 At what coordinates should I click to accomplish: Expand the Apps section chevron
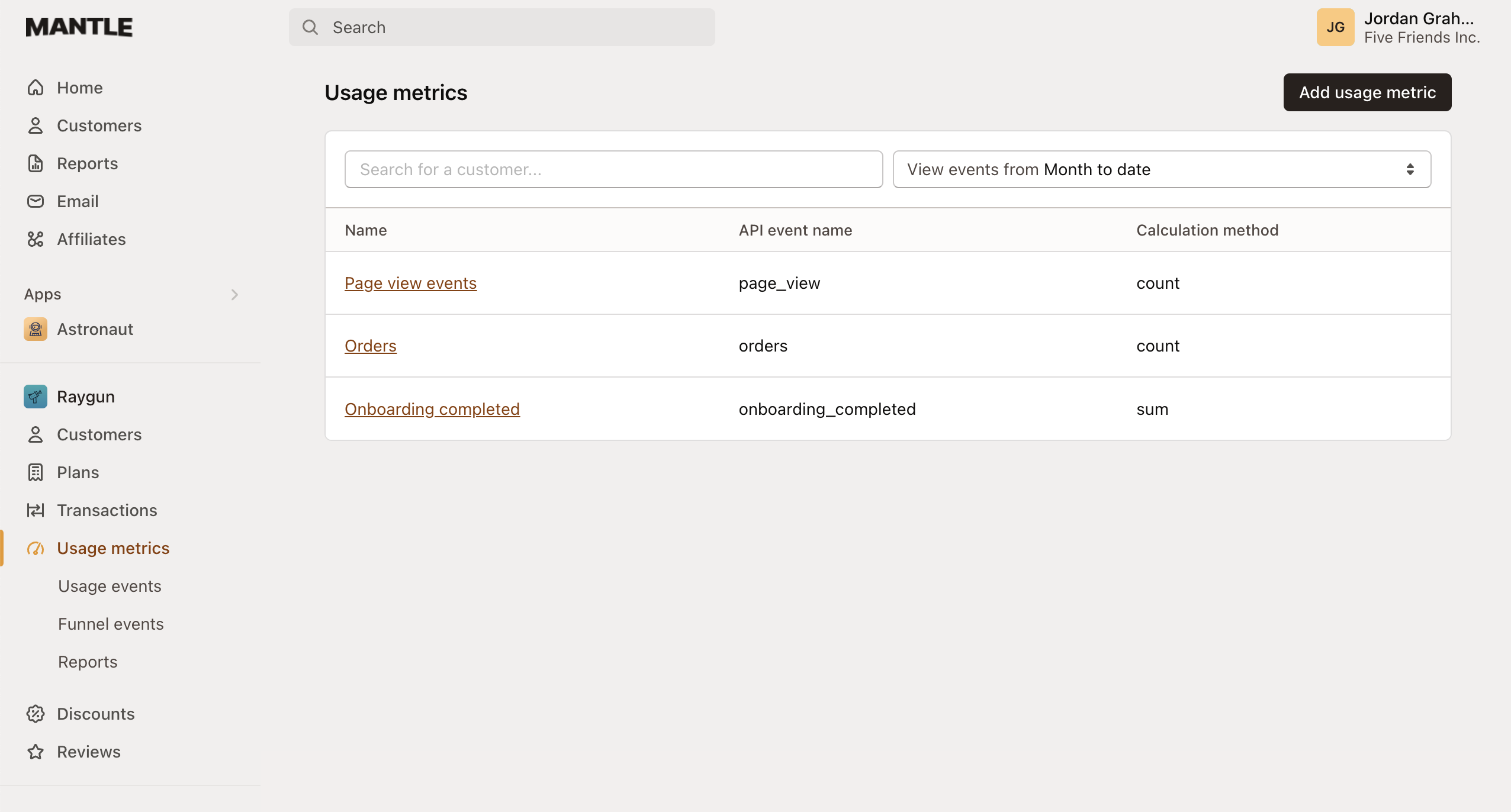click(234, 294)
